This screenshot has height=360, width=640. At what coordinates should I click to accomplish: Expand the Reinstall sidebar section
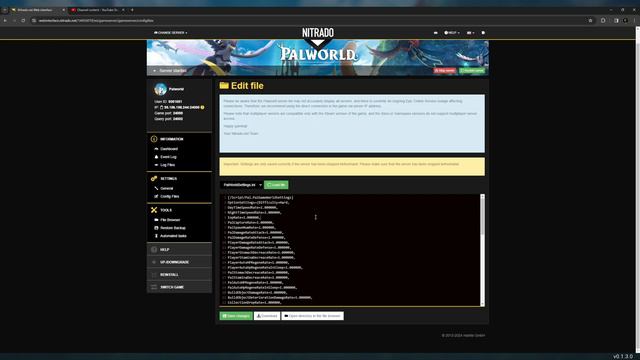click(179, 275)
